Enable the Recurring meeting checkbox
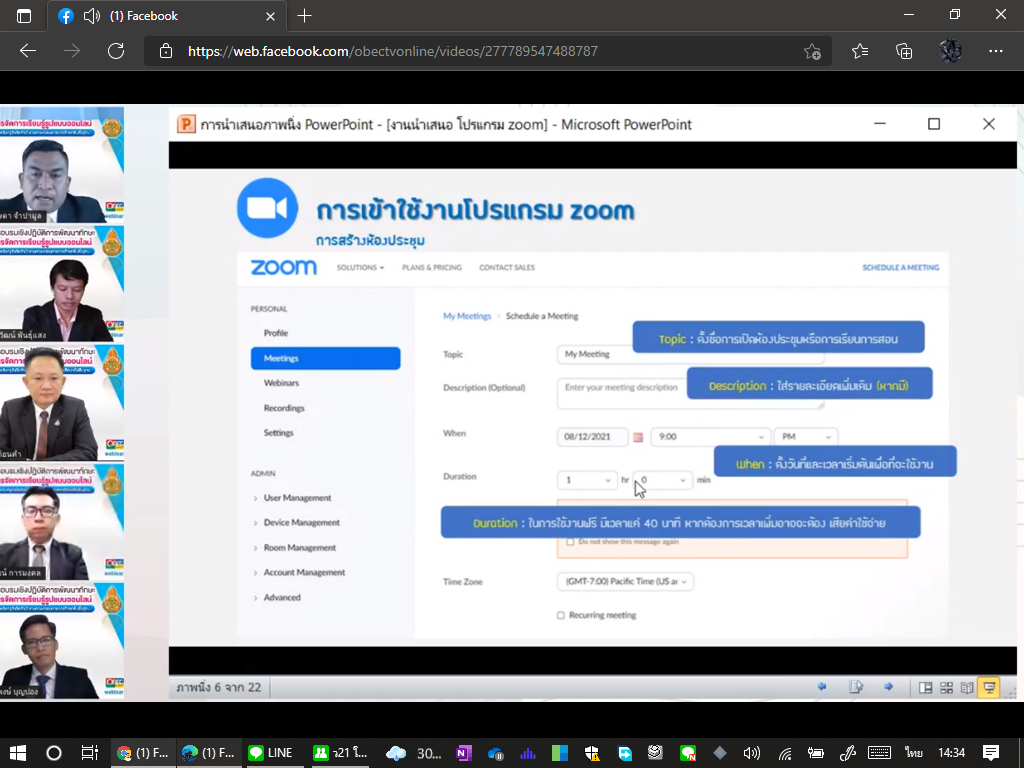This screenshot has width=1024, height=768. click(x=560, y=615)
